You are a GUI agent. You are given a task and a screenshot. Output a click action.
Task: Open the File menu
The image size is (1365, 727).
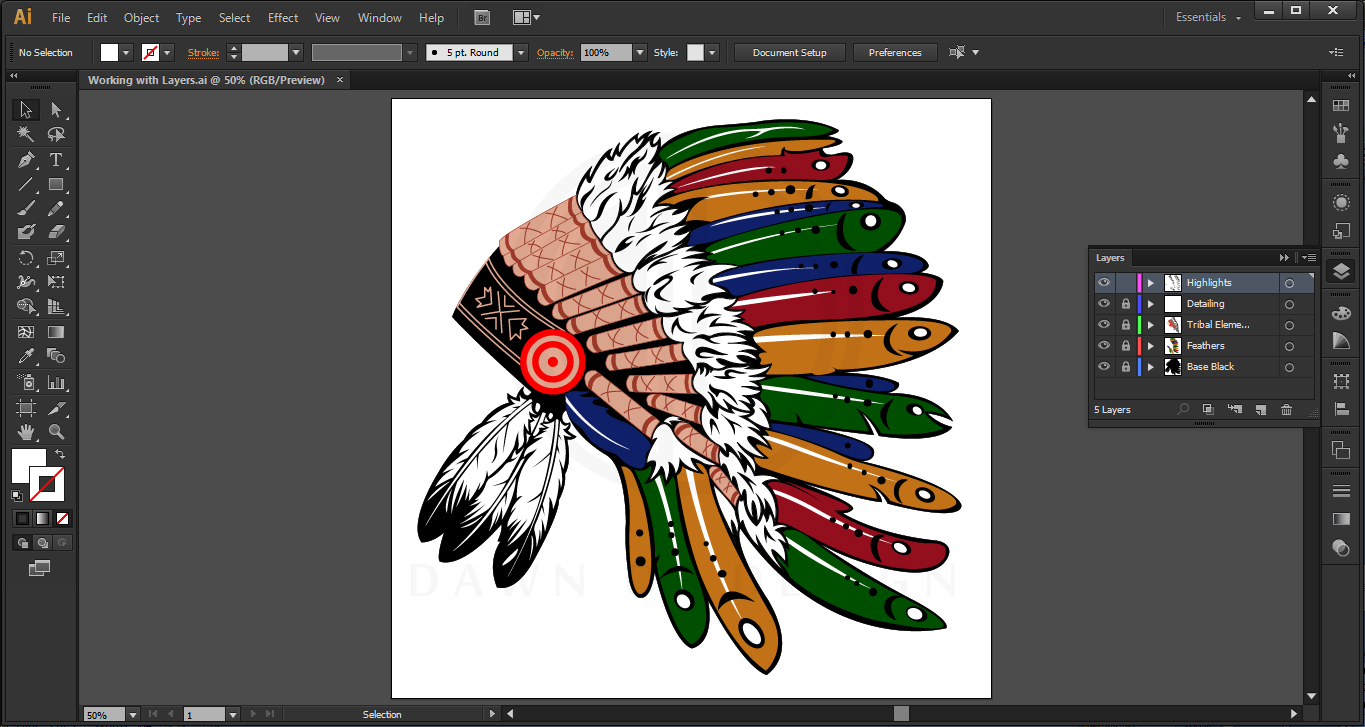coord(61,18)
